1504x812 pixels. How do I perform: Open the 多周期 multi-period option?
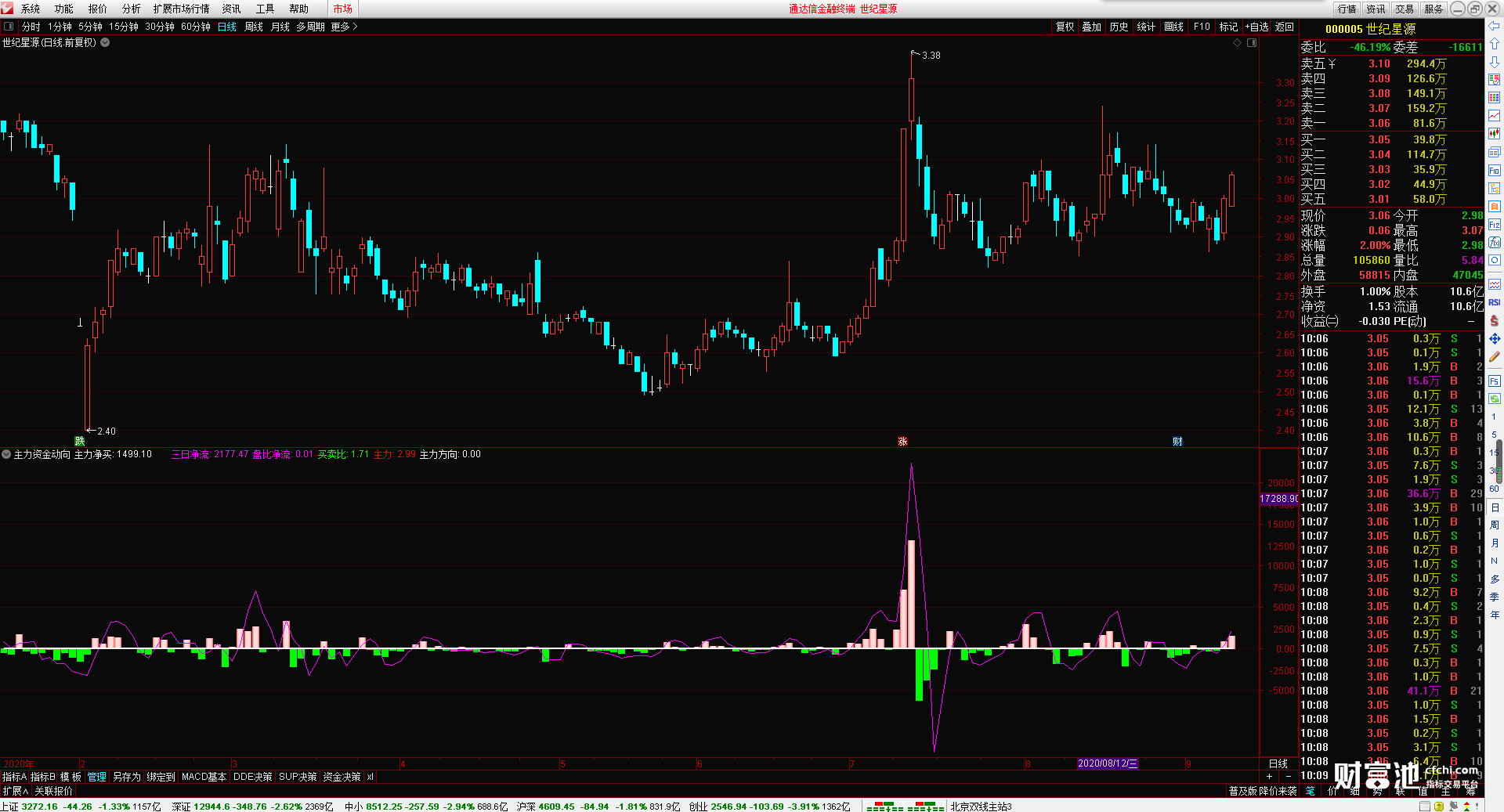[x=310, y=27]
